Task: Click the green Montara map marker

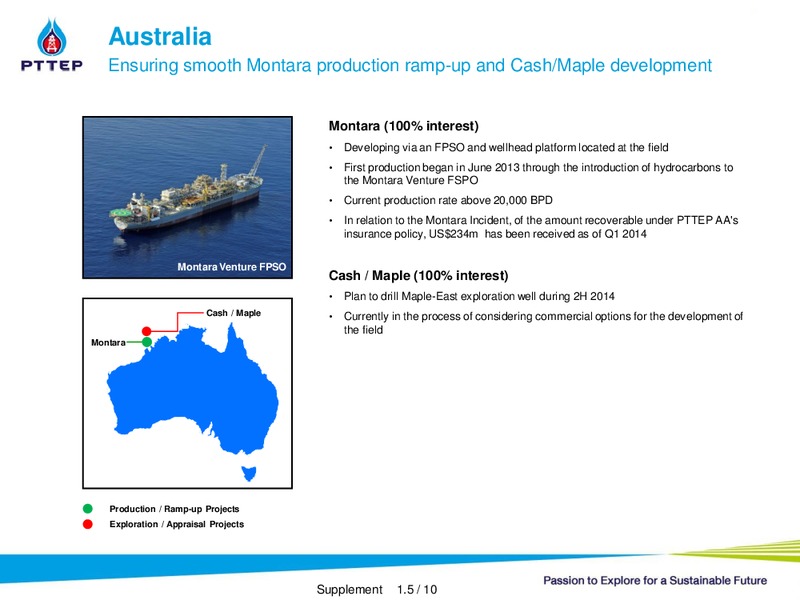Action: tap(147, 342)
